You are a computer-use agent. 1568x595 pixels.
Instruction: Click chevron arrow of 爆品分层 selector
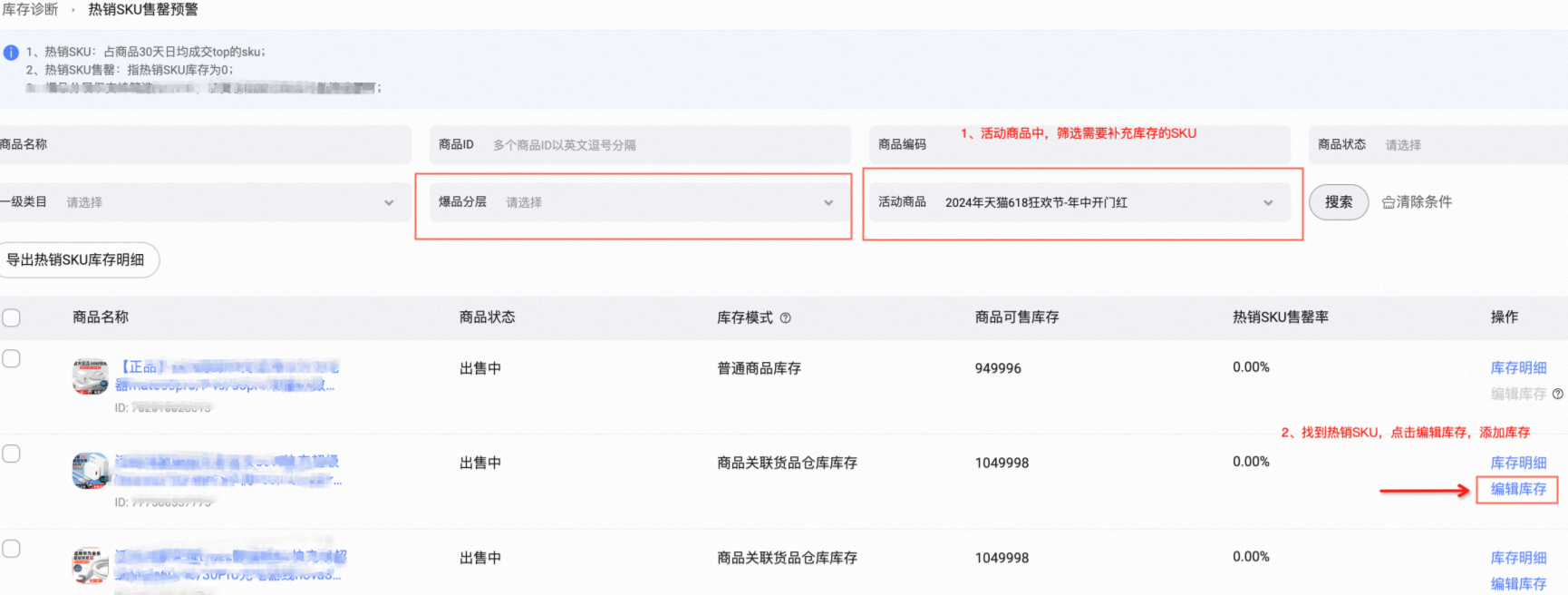pyautogui.click(x=828, y=203)
